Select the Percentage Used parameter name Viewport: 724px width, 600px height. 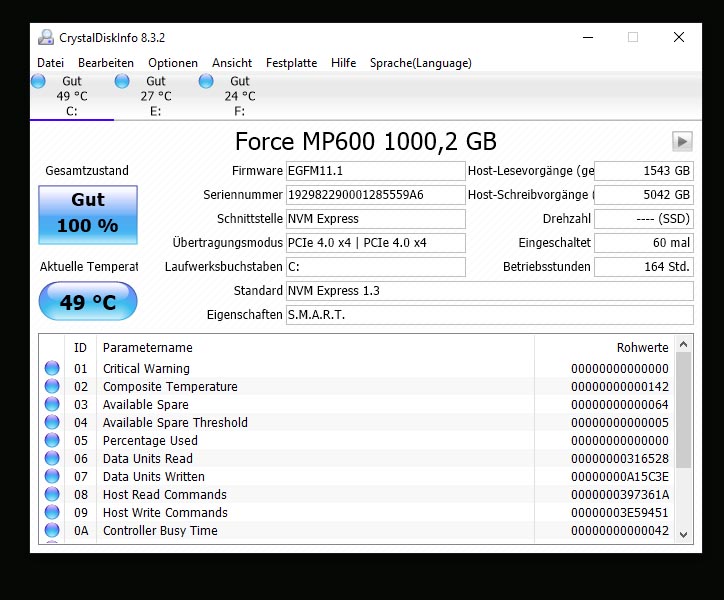(150, 441)
